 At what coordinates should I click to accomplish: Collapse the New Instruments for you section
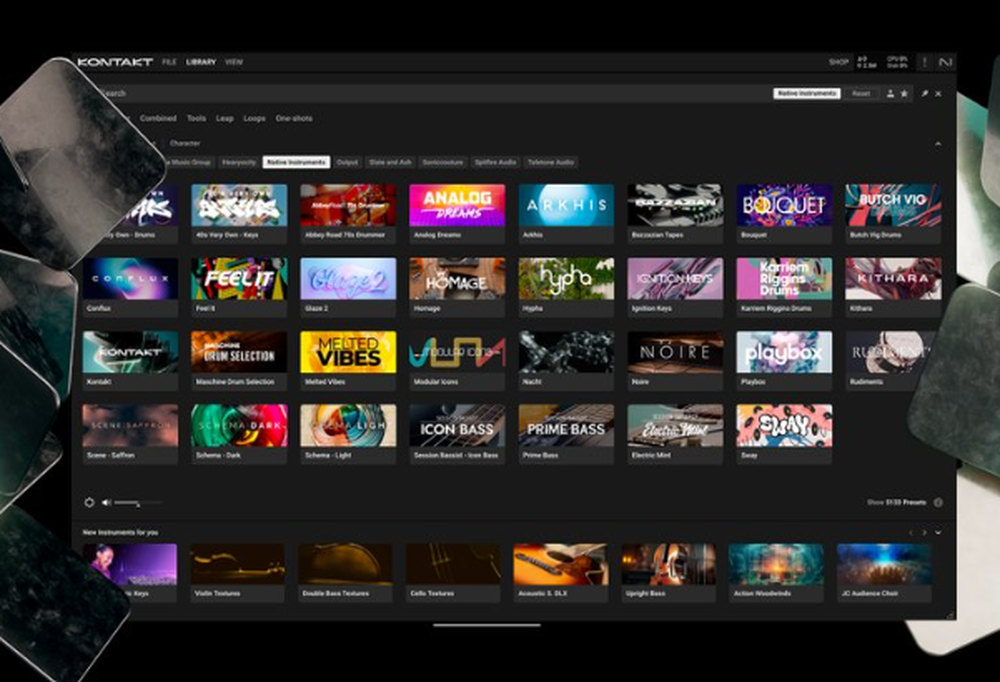938,533
